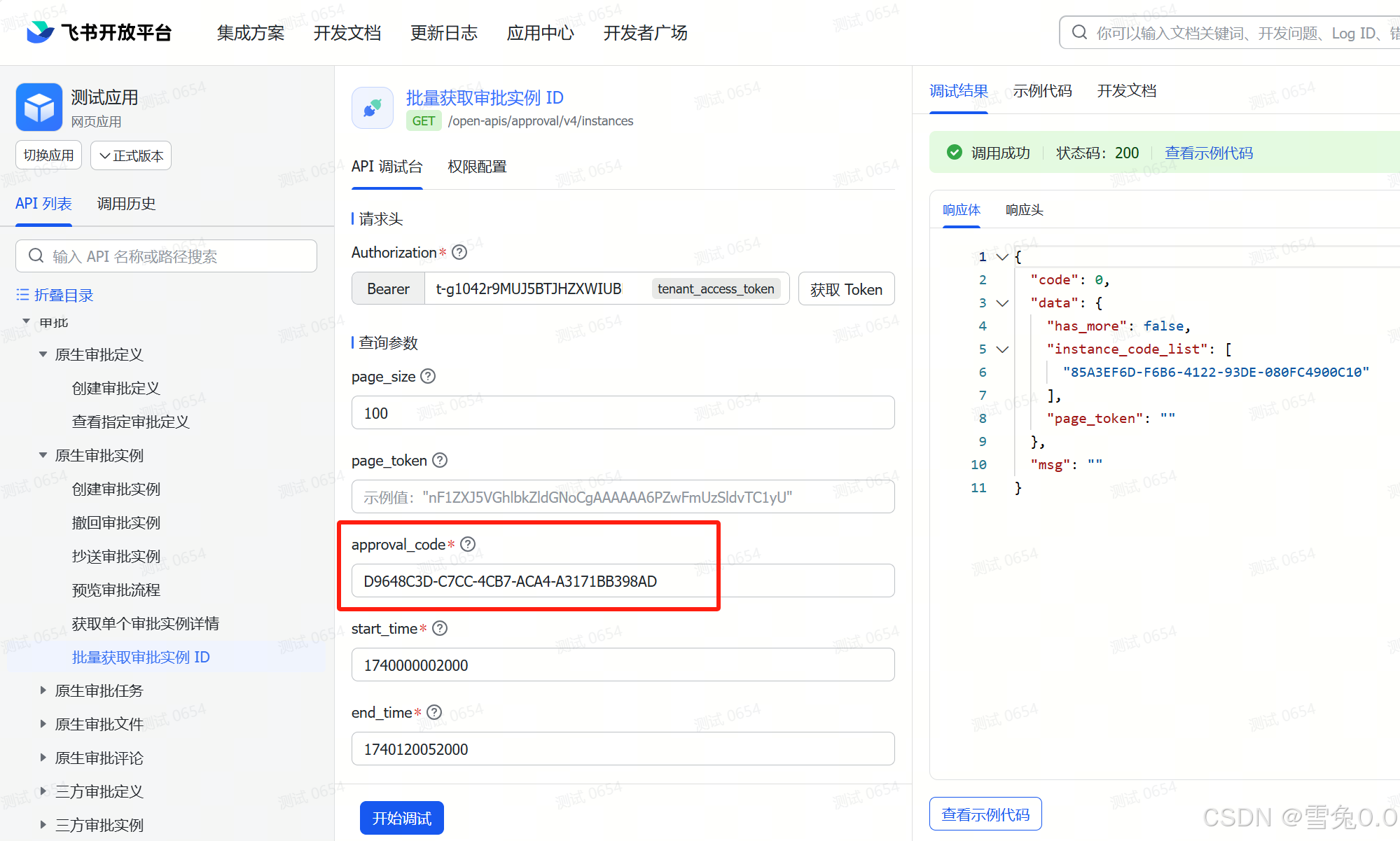
Task: Switch to the right panel 开发文档 tab
Action: (x=1127, y=91)
